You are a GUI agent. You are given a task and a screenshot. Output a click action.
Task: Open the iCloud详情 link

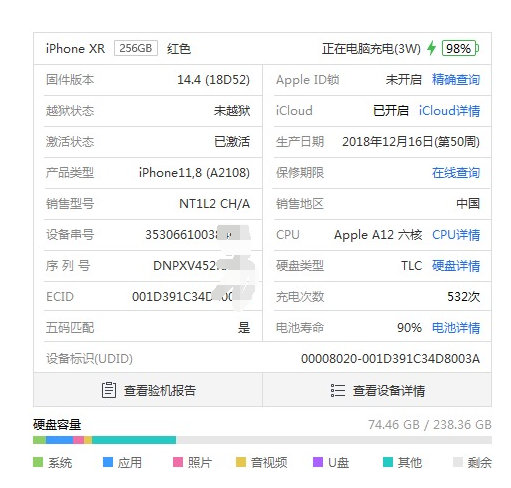pyautogui.click(x=449, y=111)
